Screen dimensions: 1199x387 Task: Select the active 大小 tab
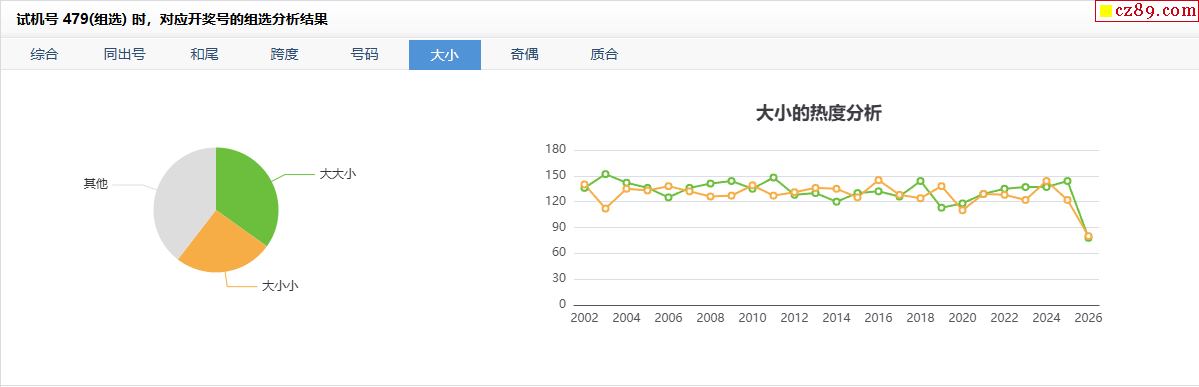click(x=444, y=54)
